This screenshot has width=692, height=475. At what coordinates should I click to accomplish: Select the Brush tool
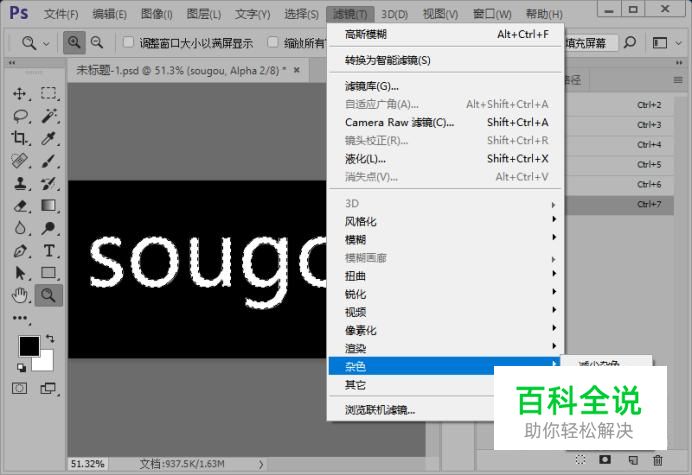click(x=49, y=161)
